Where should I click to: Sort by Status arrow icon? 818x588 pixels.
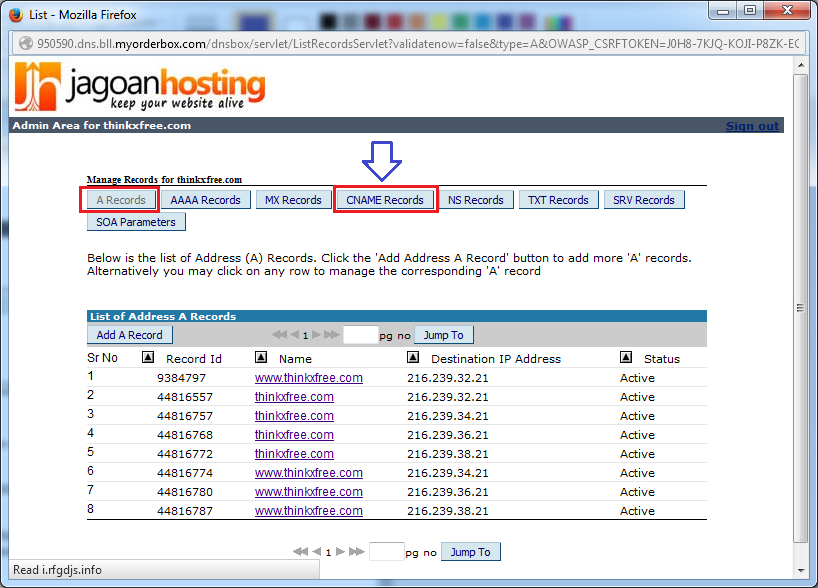click(626, 357)
